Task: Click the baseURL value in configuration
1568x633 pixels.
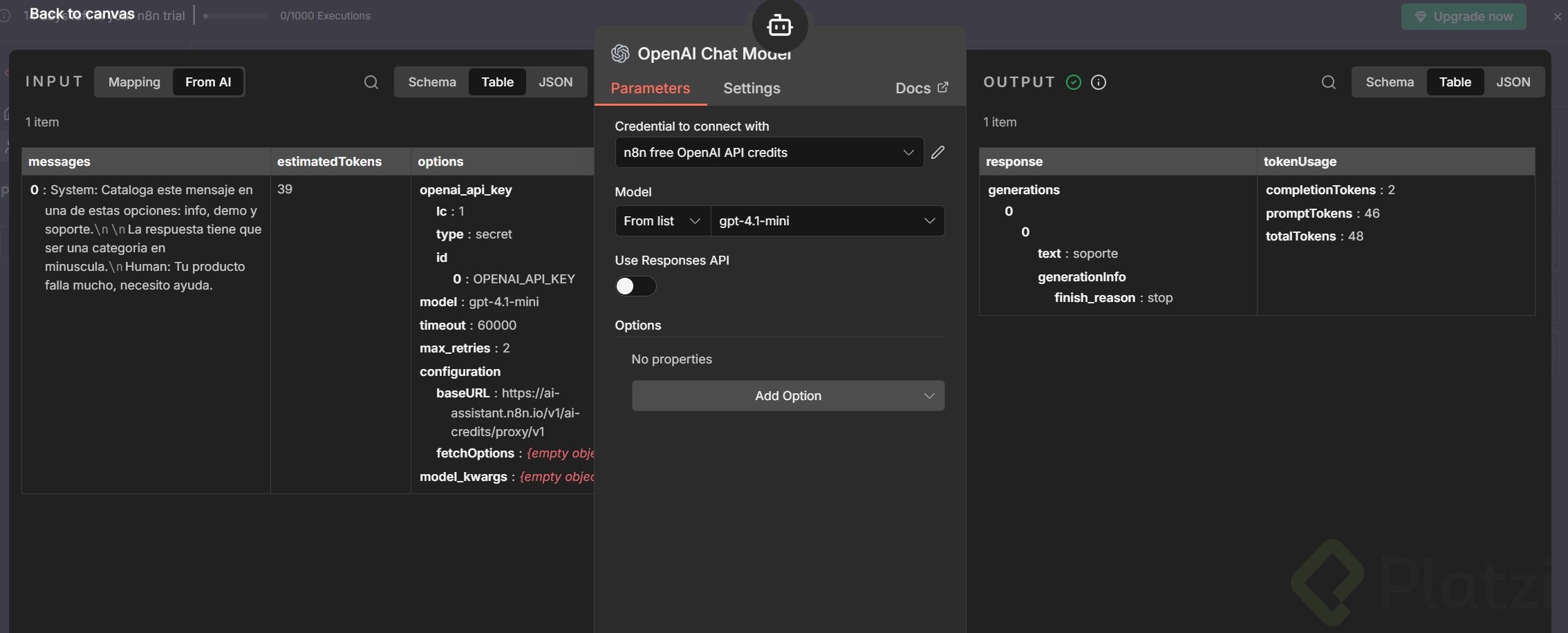Action: pos(515,413)
